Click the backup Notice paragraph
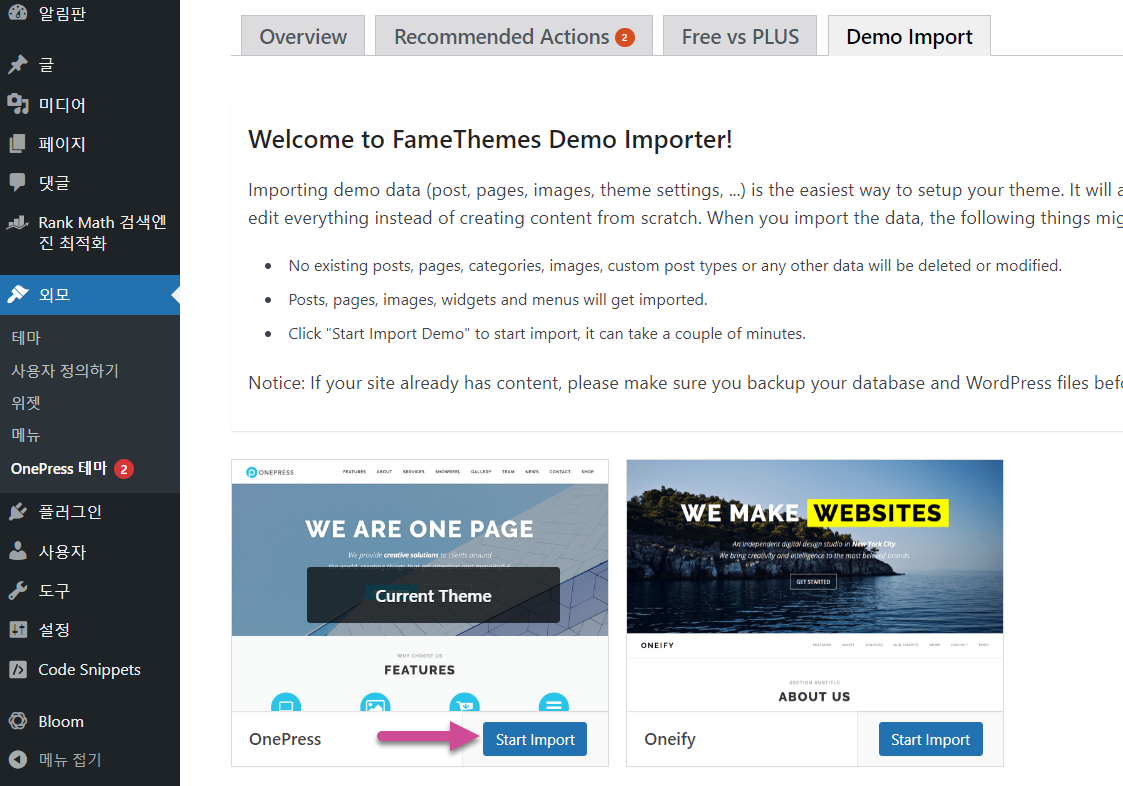The image size is (1123, 786). (685, 383)
